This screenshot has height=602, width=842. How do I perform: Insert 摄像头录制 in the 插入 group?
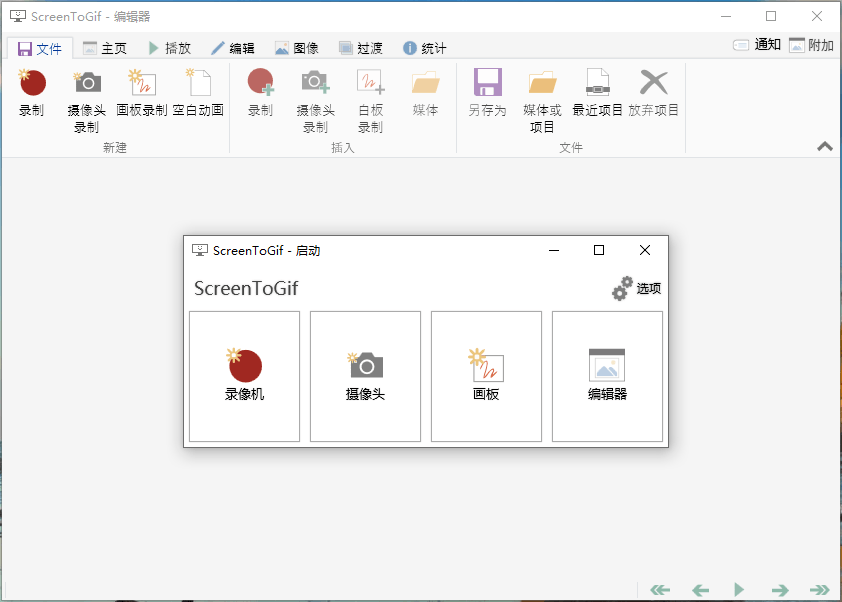[315, 101]
